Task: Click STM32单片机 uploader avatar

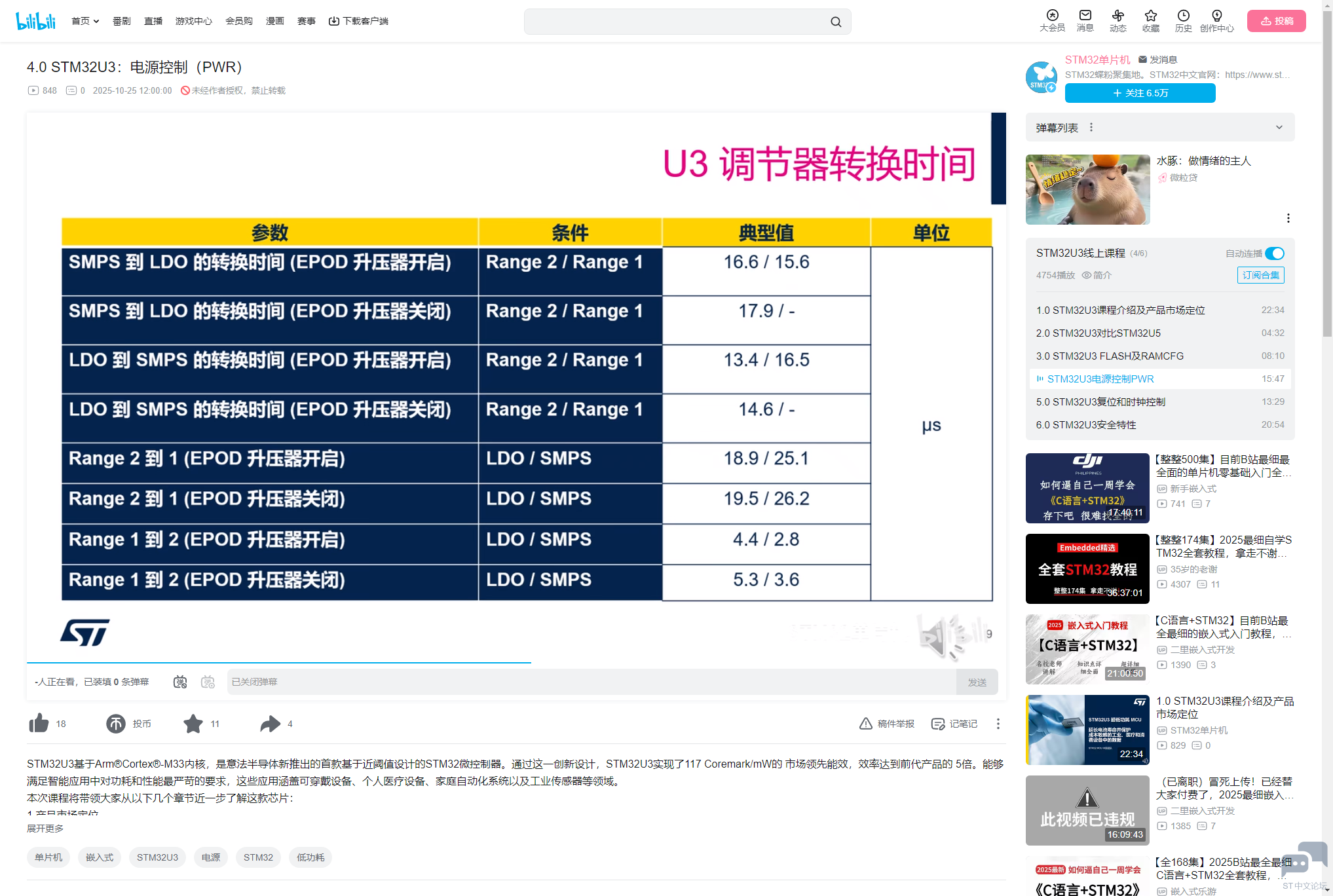Action: coord(1042,77)
